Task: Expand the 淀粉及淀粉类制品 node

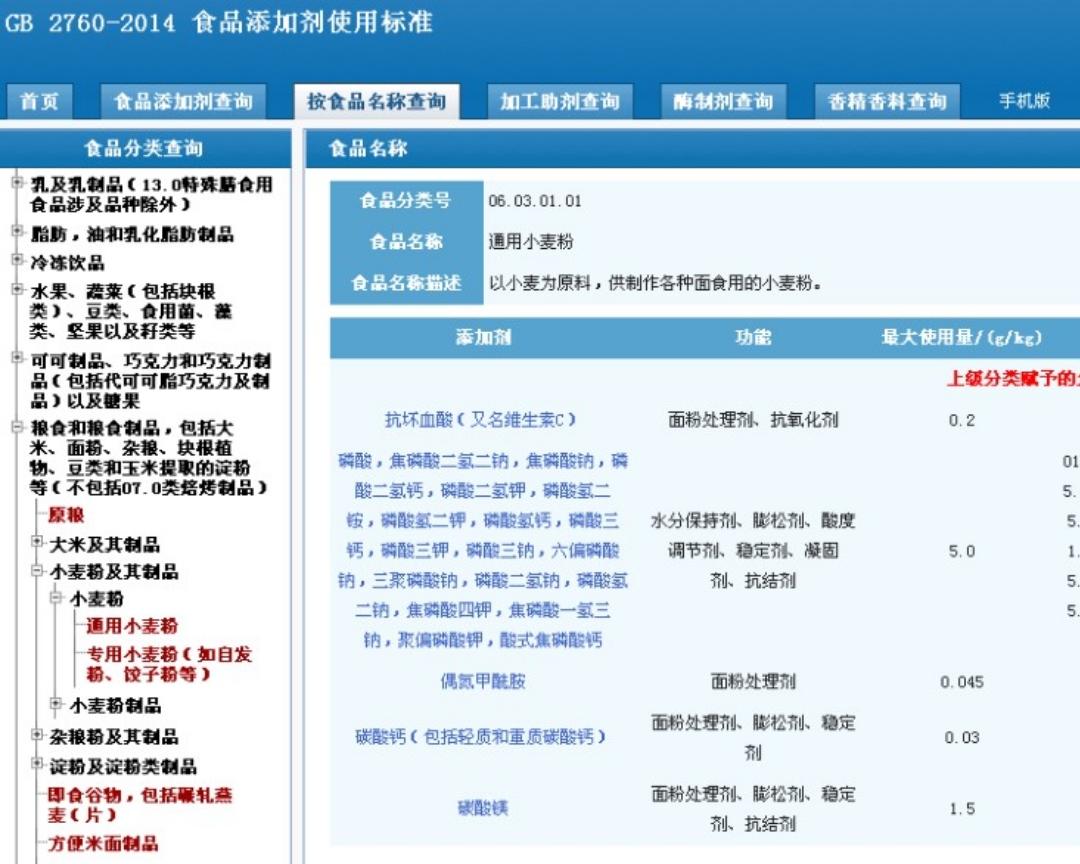Action: tap(38, 765)
